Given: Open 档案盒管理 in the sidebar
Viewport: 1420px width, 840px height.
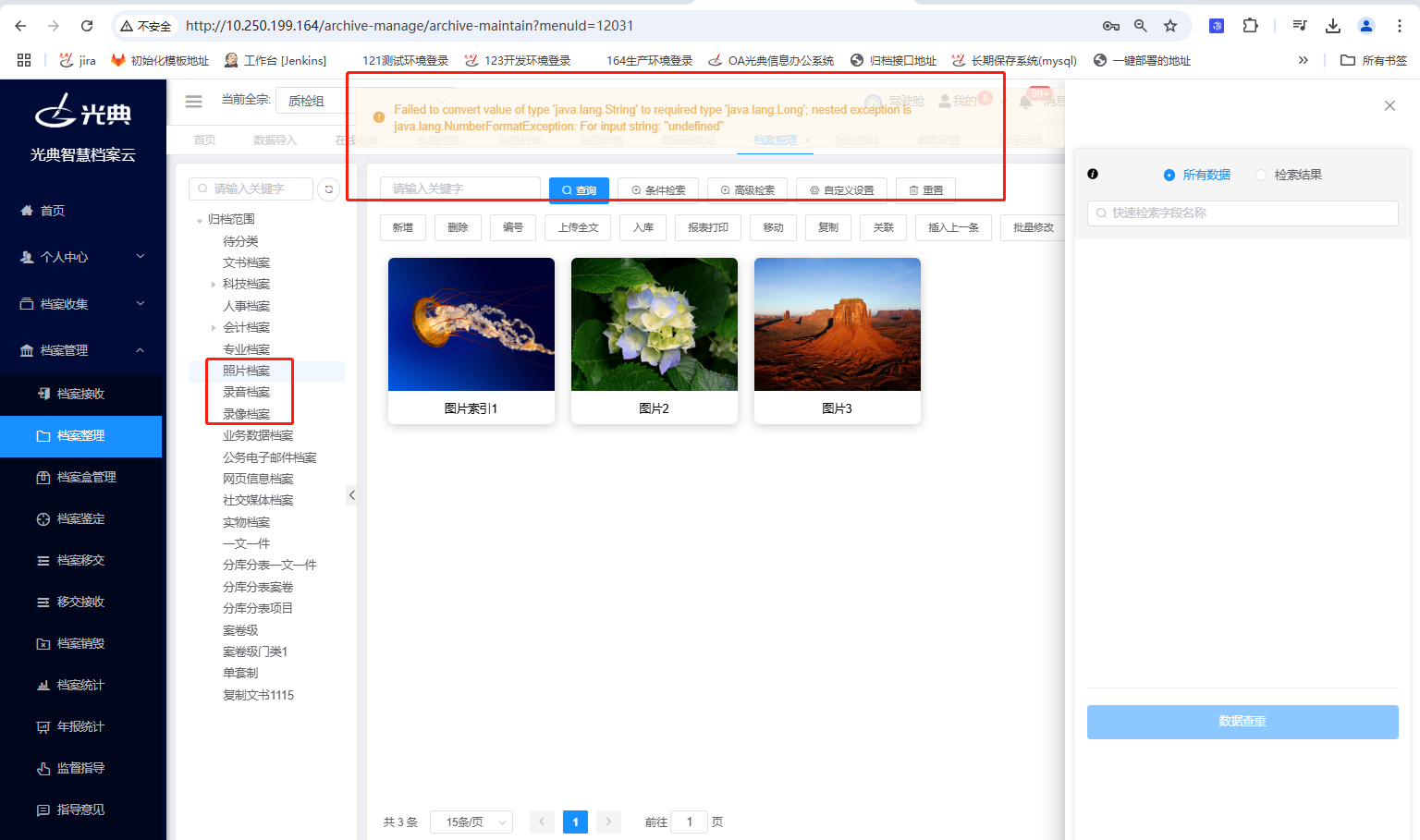Looking at the screenshot, I should [80, 477].
